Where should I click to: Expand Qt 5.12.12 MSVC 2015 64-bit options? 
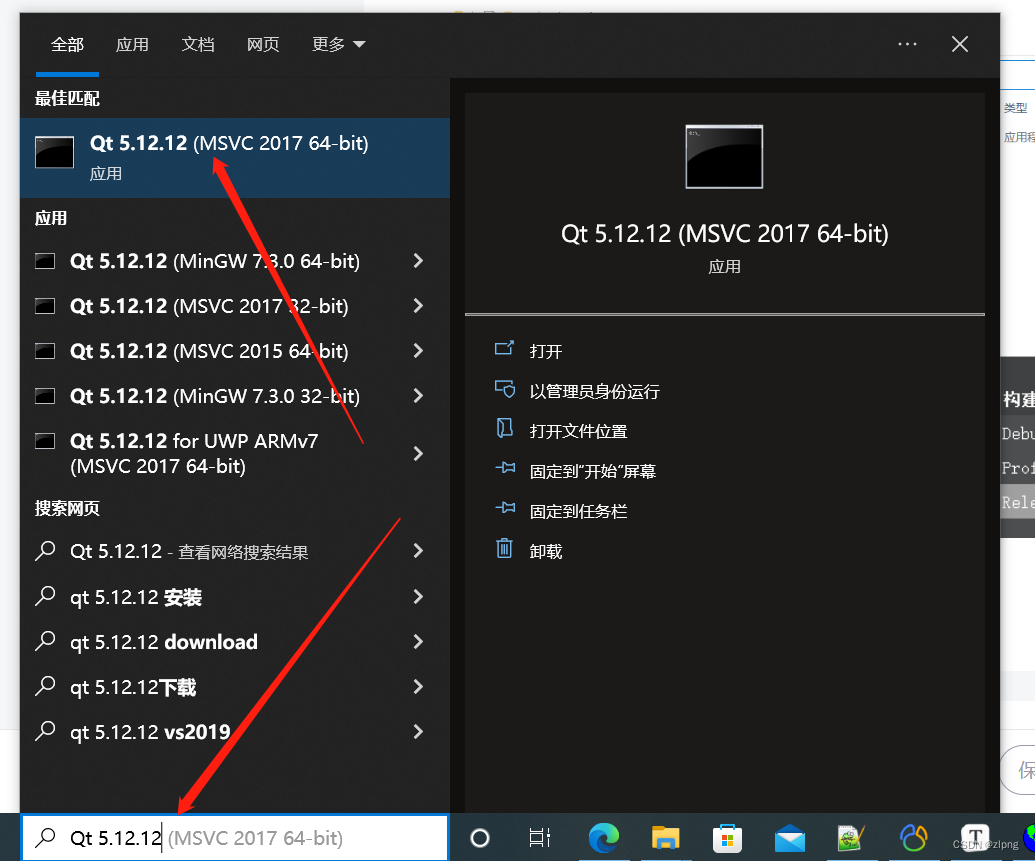coord(418,351)
